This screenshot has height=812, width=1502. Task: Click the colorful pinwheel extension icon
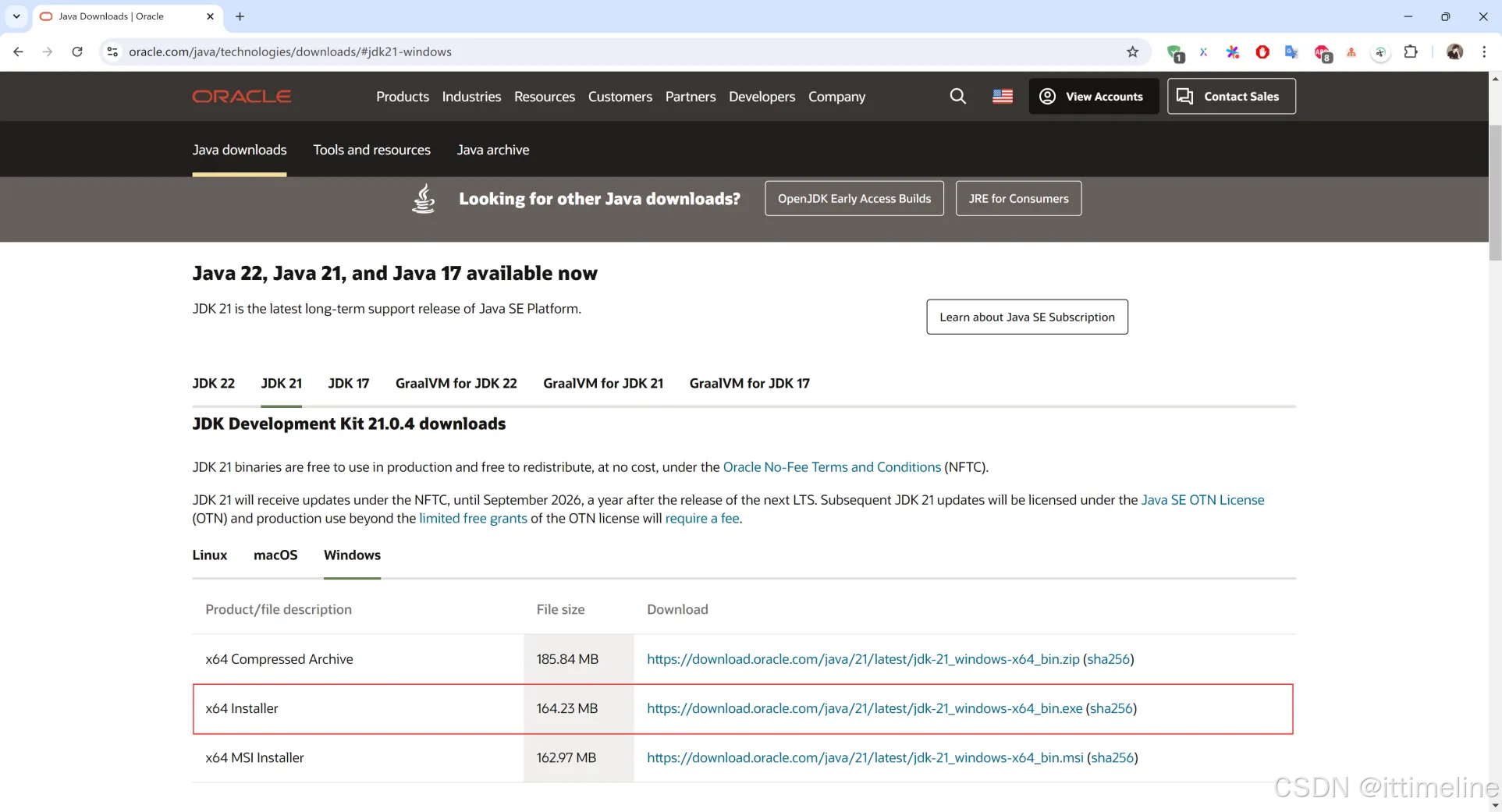click(x=1233, y=51)
